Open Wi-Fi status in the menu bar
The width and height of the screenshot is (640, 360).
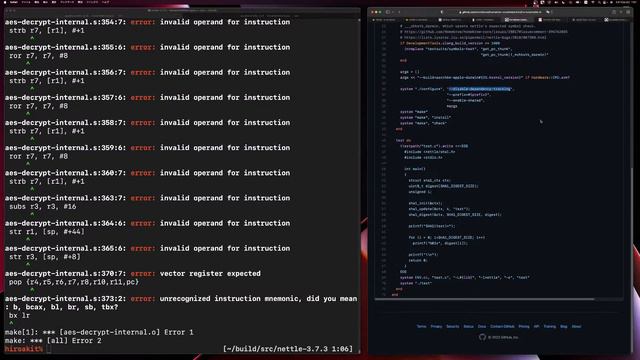(593, 2)
